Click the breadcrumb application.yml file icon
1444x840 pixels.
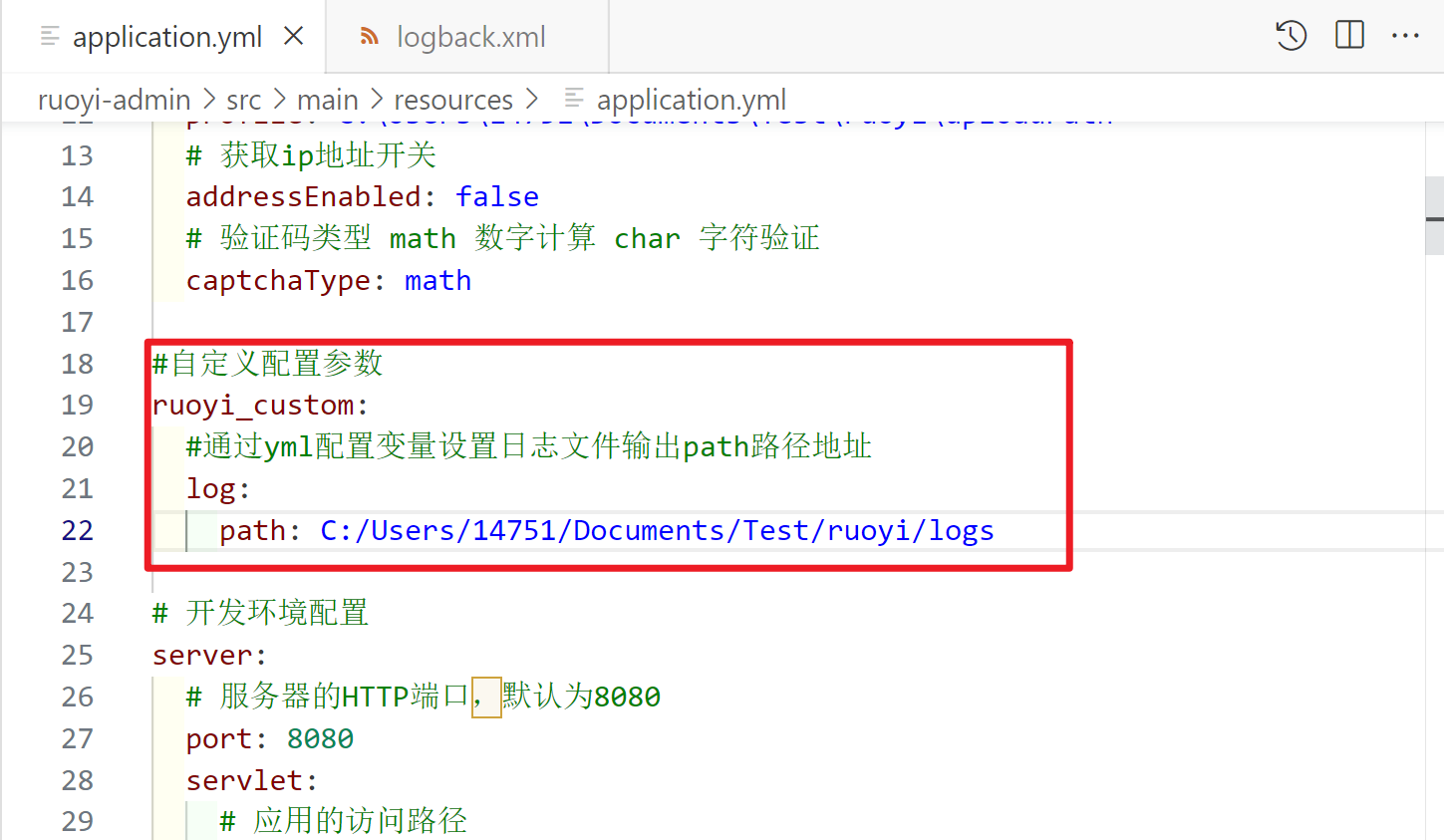point(574,99)
